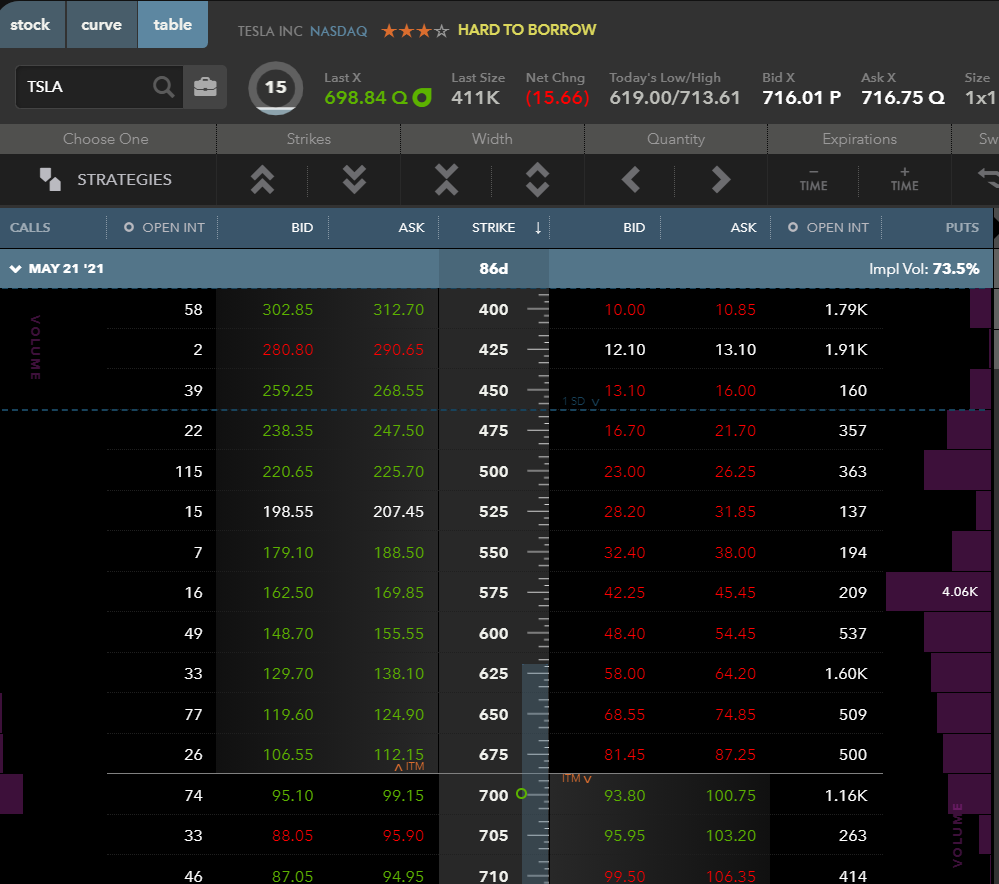
Task: Click put open interest 1.60K at strike 625
Action: (845, 674)
